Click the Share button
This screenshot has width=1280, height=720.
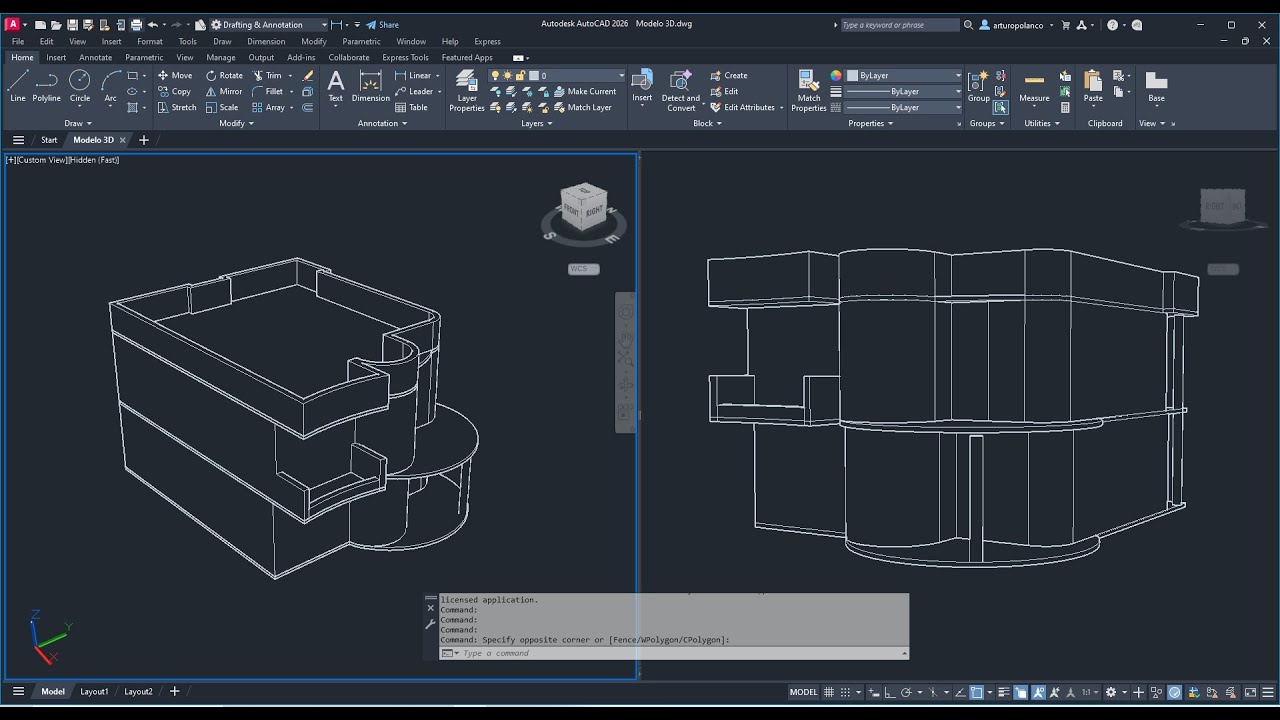coord(382,24)
